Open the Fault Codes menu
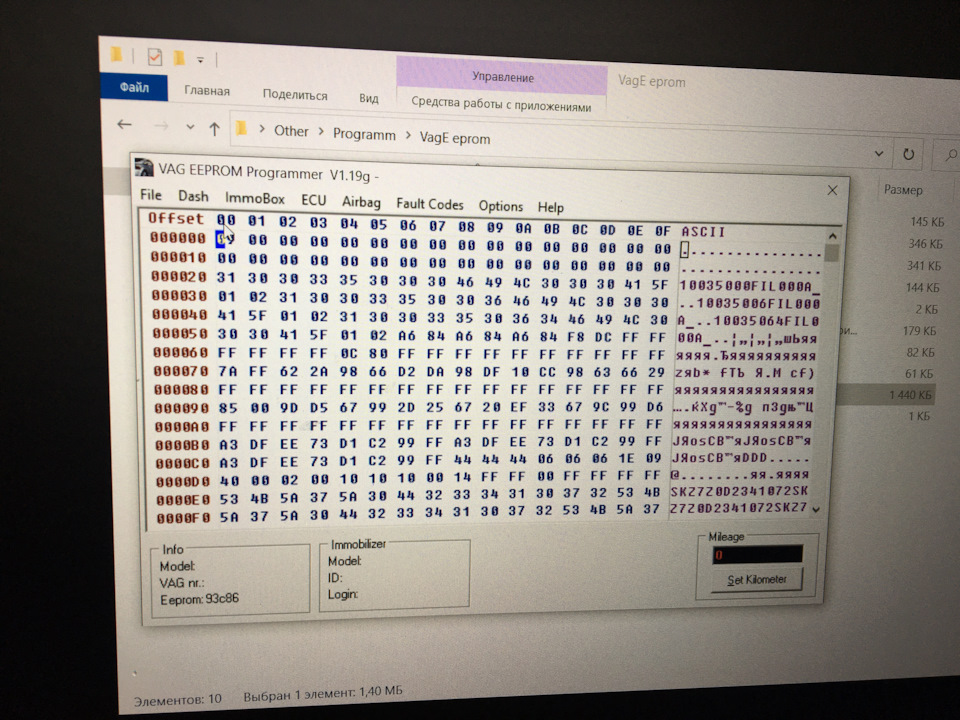 429,204
